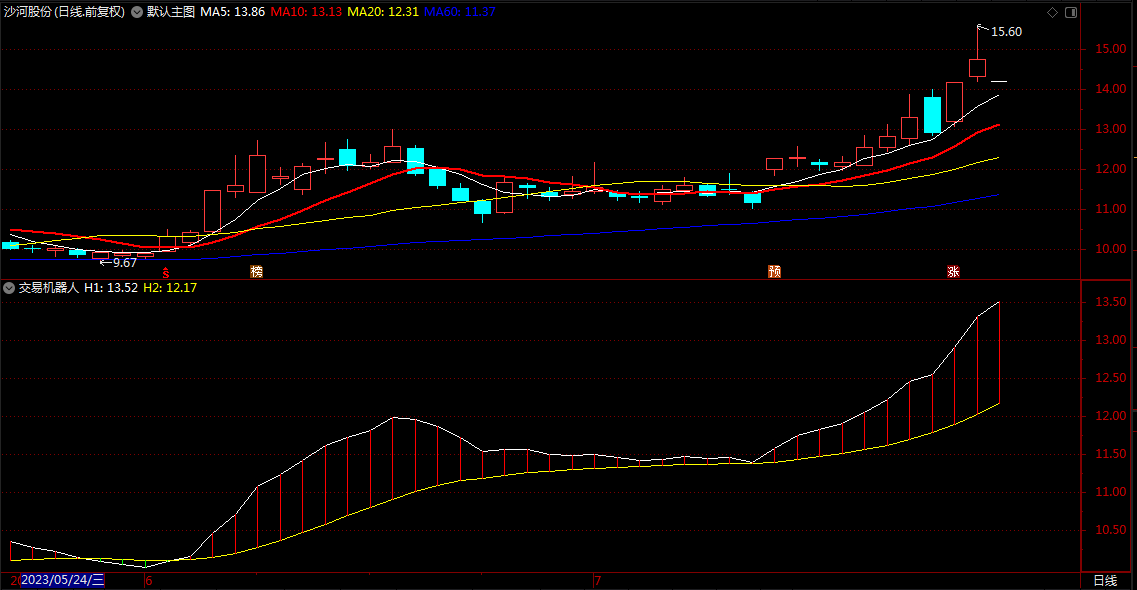
Task: Click the 10.00 main chart axis label
Action: 1111,249
